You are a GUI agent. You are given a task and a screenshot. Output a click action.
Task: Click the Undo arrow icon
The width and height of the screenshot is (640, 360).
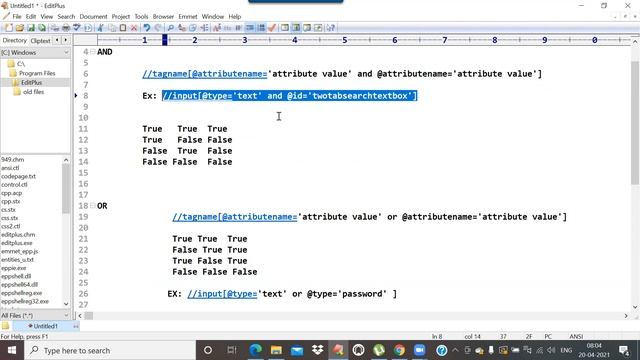click(147, 28)
